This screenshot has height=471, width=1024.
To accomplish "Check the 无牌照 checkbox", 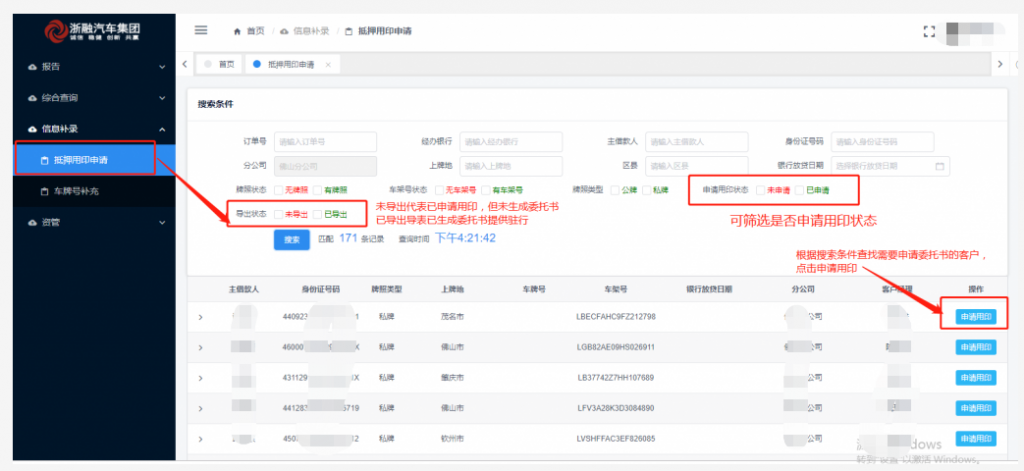I will click(x=279, y=190).
